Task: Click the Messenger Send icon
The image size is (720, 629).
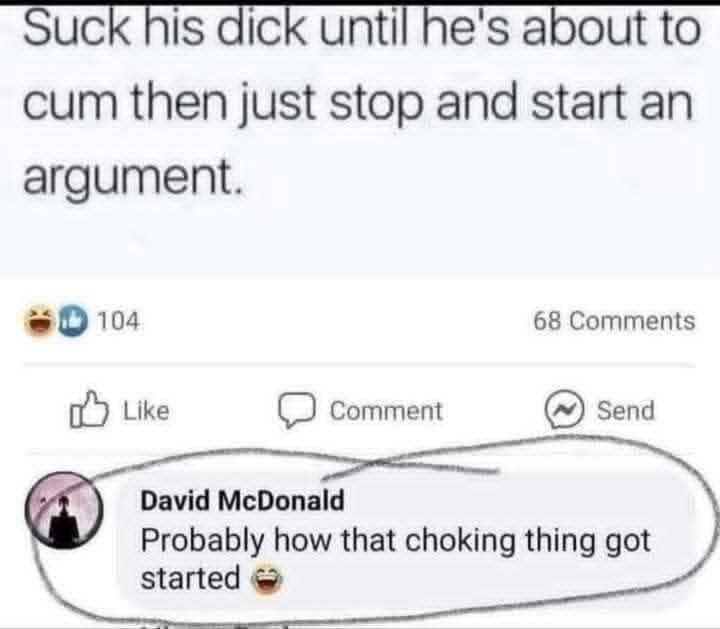Action: point(564,410)
